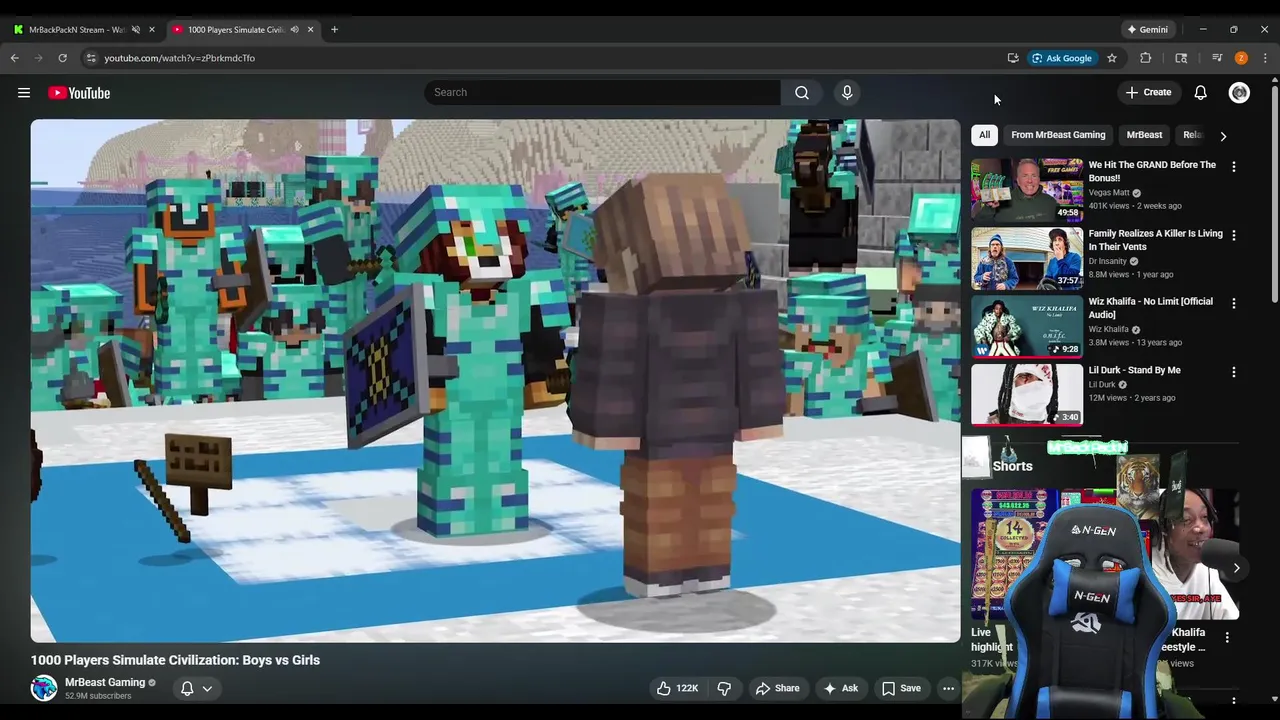Click the Share button
Viewport: 1280px width, 720px height.
[x=777, y=688]
